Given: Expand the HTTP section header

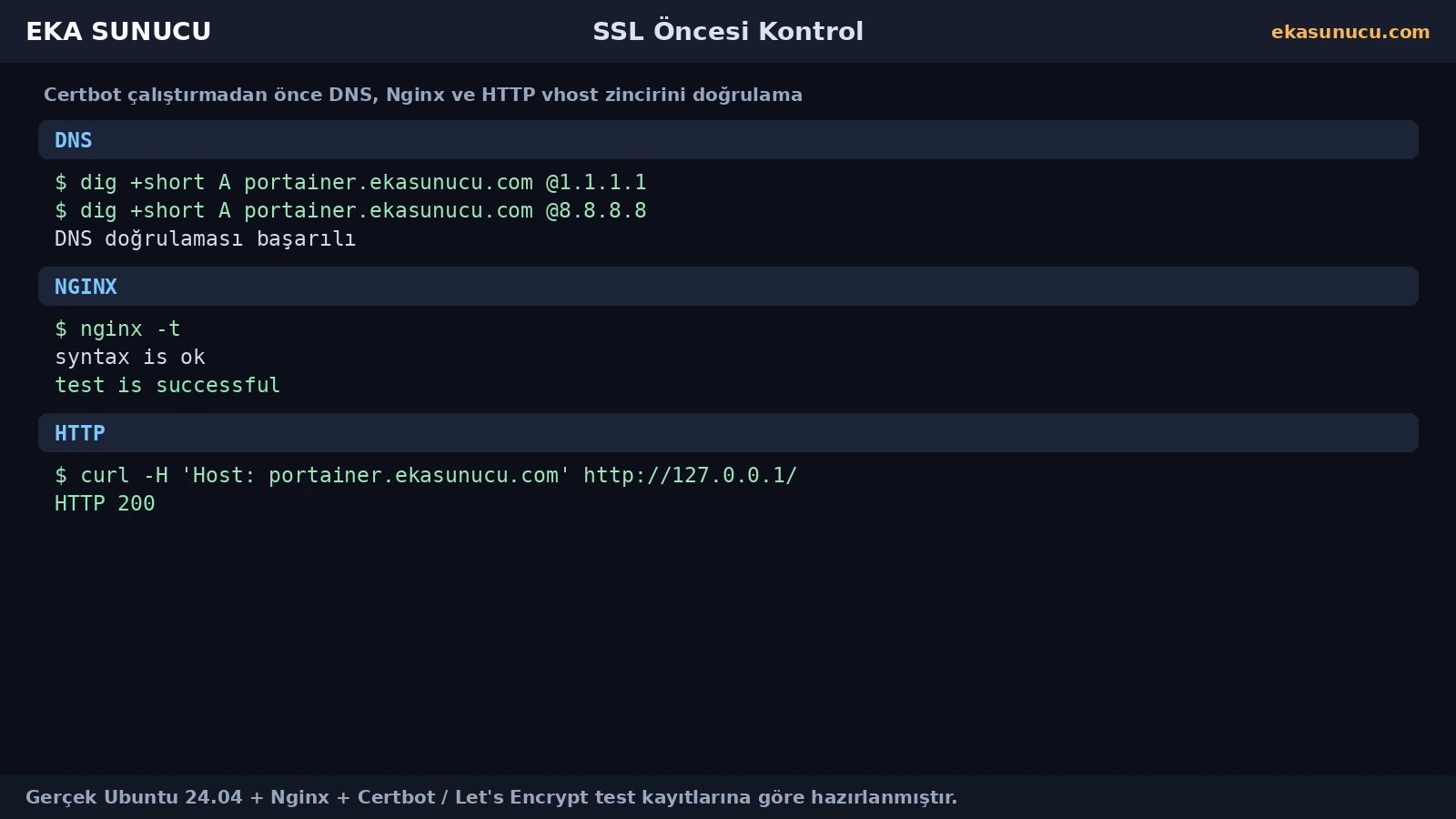Looking at the screenshot, I should [x=728, y=433].
